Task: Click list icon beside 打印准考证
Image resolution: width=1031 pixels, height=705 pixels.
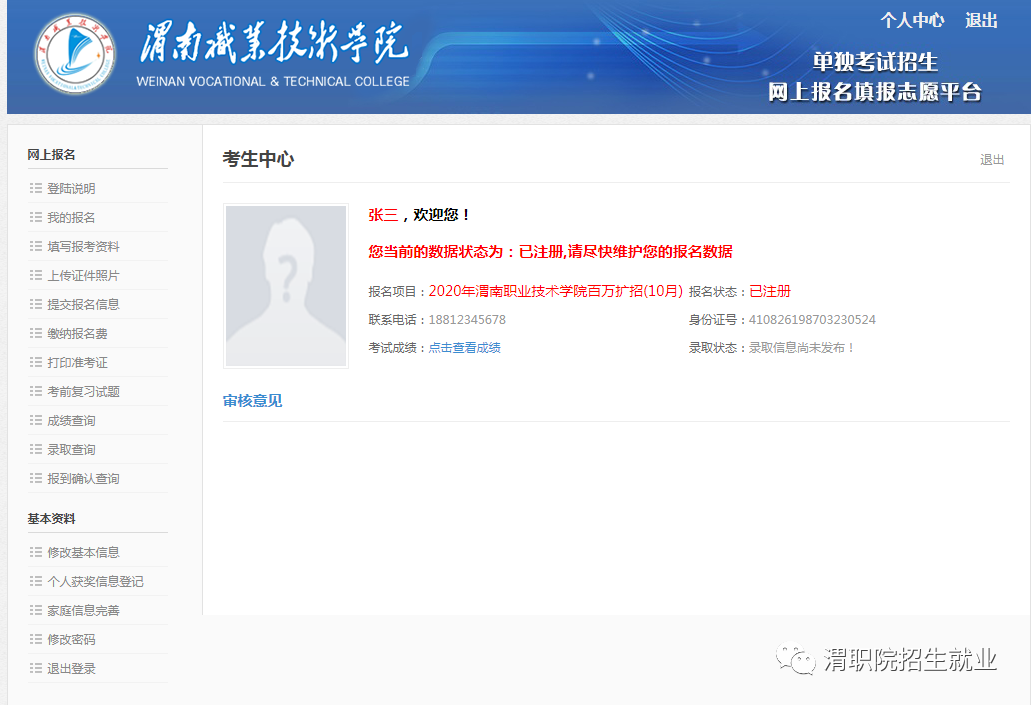Action: click(x=36, y=362)
